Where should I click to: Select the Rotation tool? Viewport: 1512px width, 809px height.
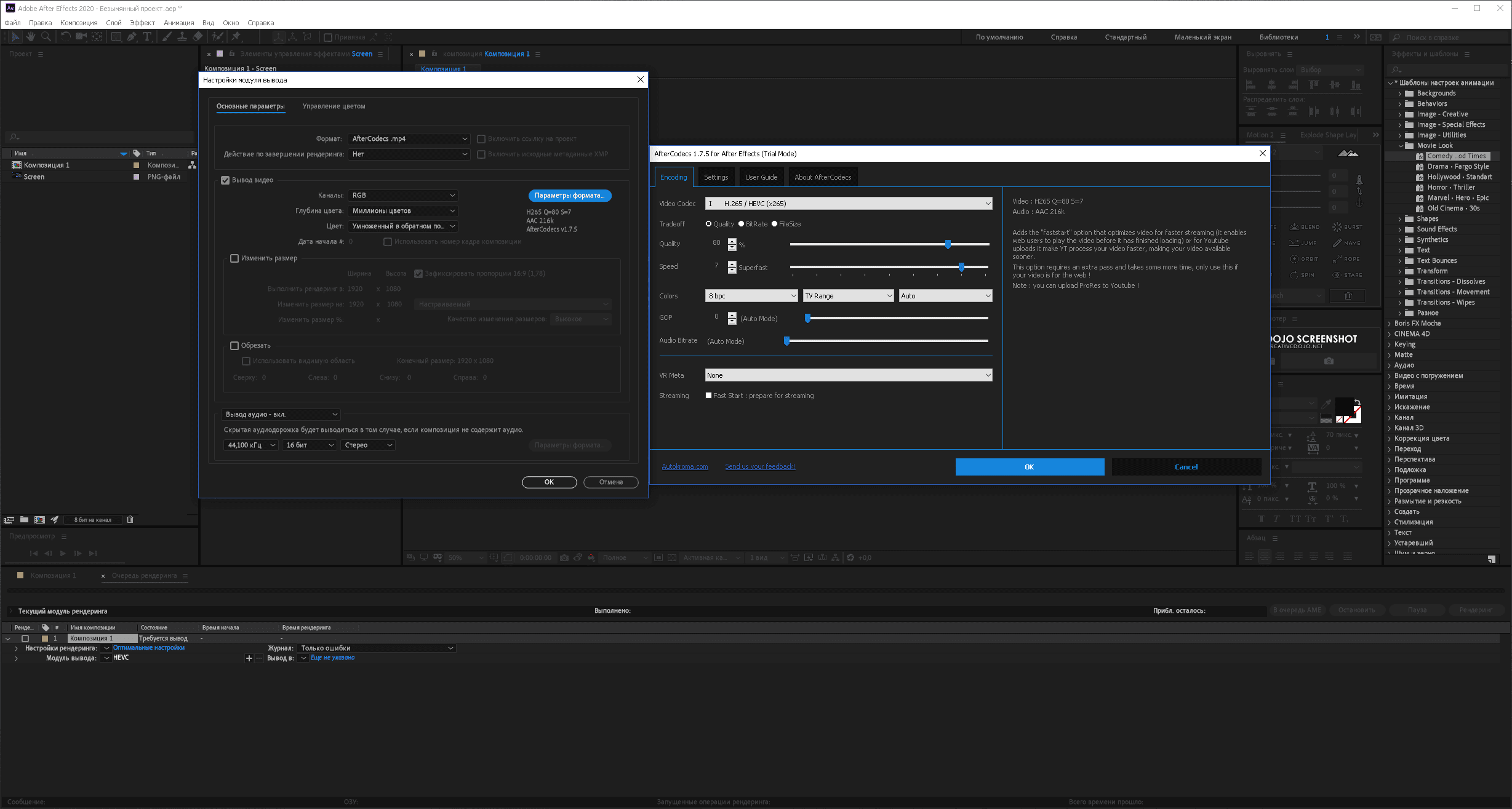point(65,37)
